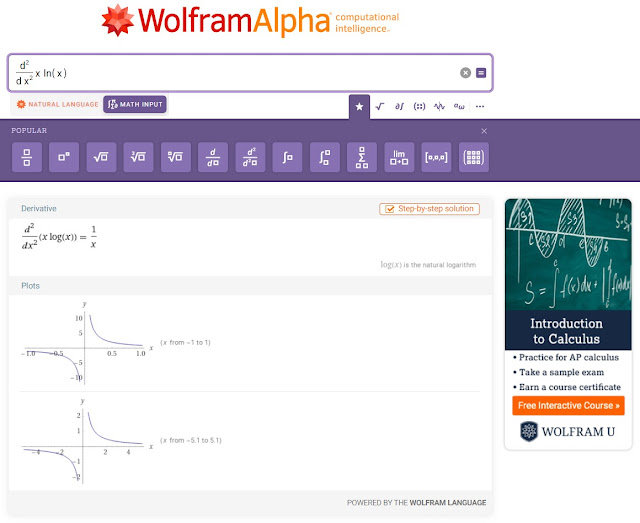Insert an indefinite integral template
This screenshot has height=523, width=640.
point(287,157)
